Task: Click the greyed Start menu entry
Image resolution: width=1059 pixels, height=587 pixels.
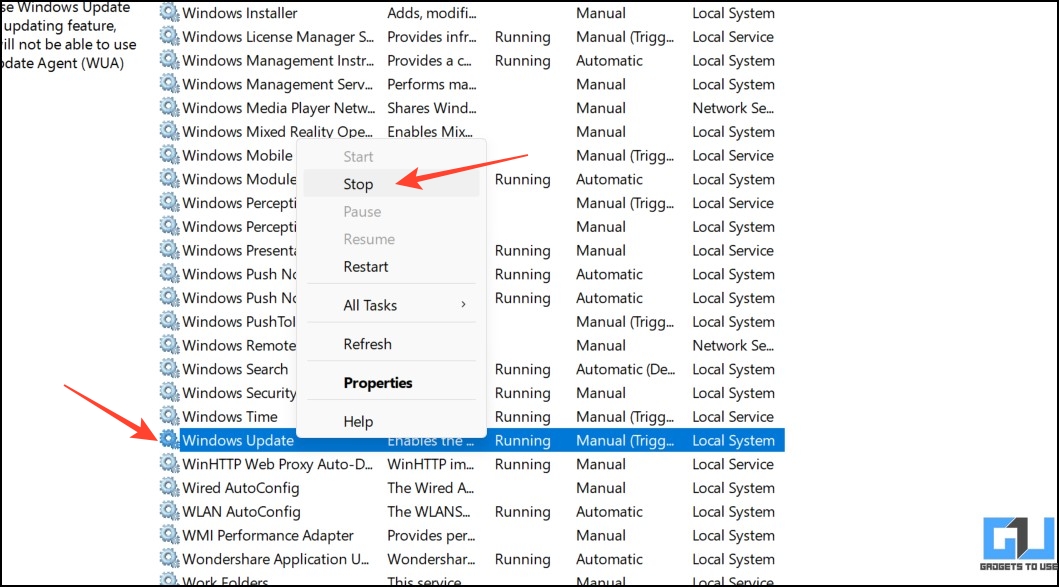Action: tap(391, 157)
